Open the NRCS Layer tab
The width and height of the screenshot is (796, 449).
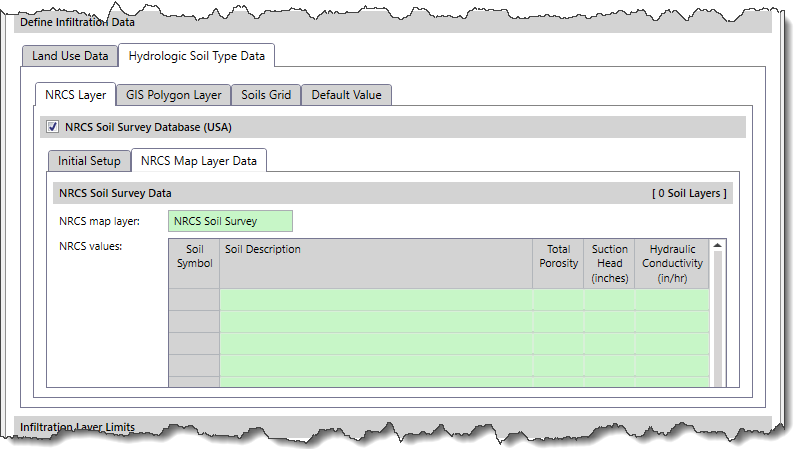pyautogui.click(x=76, y=95)
